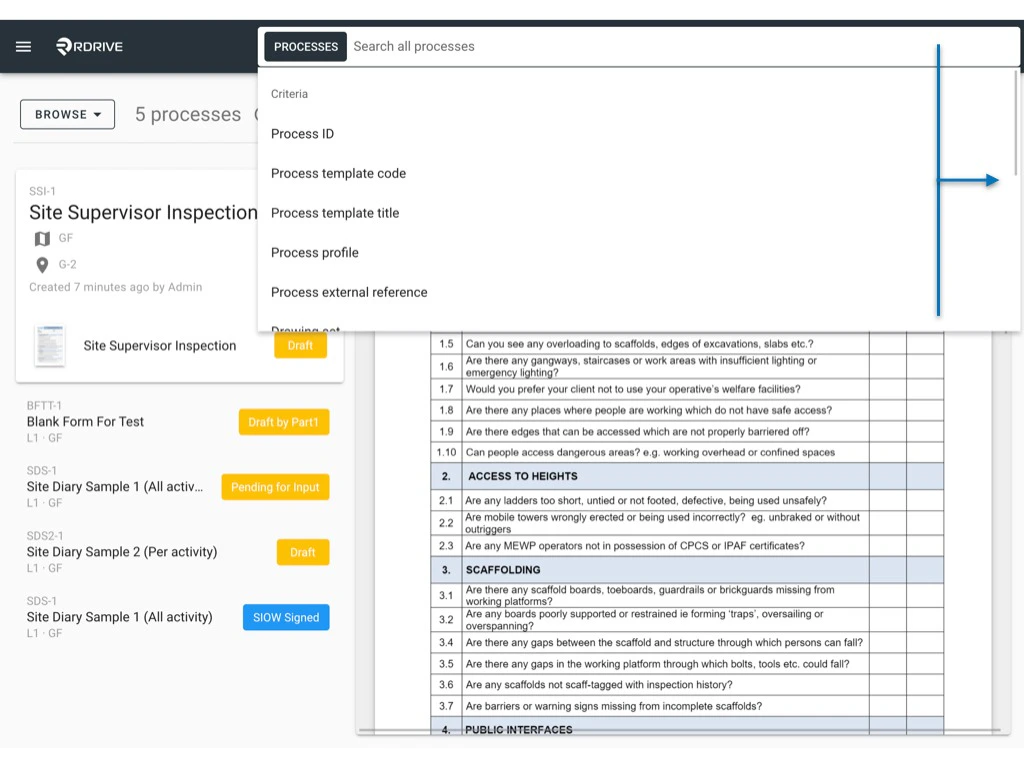Screen dimensions: 1024x768
Task: Click the Pending for Input badge
Action: pos(275,487)
